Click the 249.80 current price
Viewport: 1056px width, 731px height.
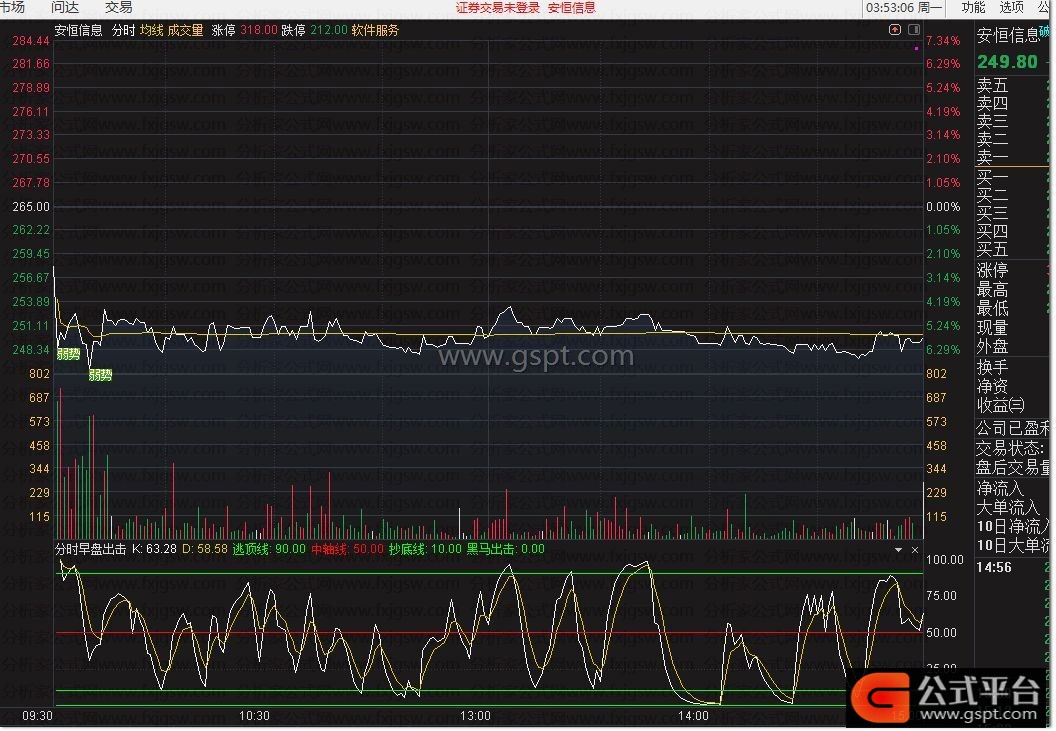click(x=1008, y=62)
